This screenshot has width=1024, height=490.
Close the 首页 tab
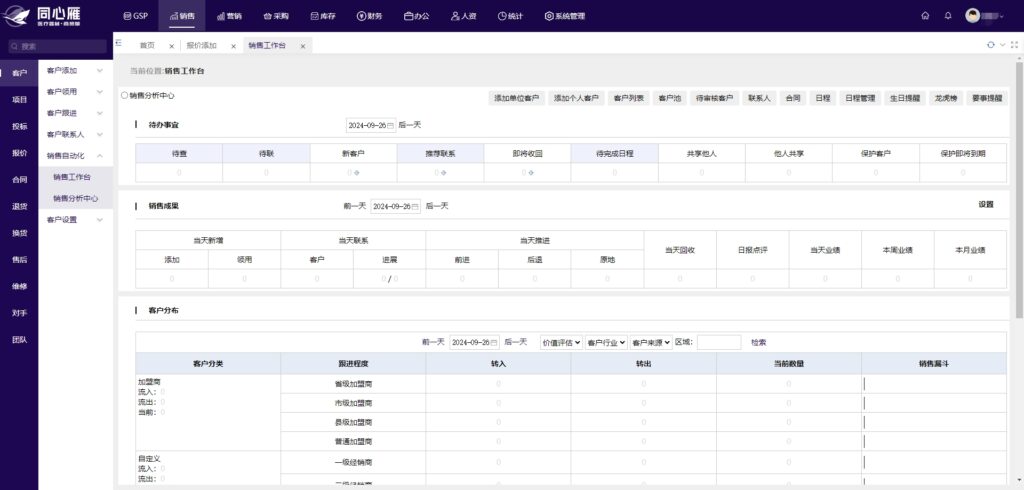pos(171,46)
